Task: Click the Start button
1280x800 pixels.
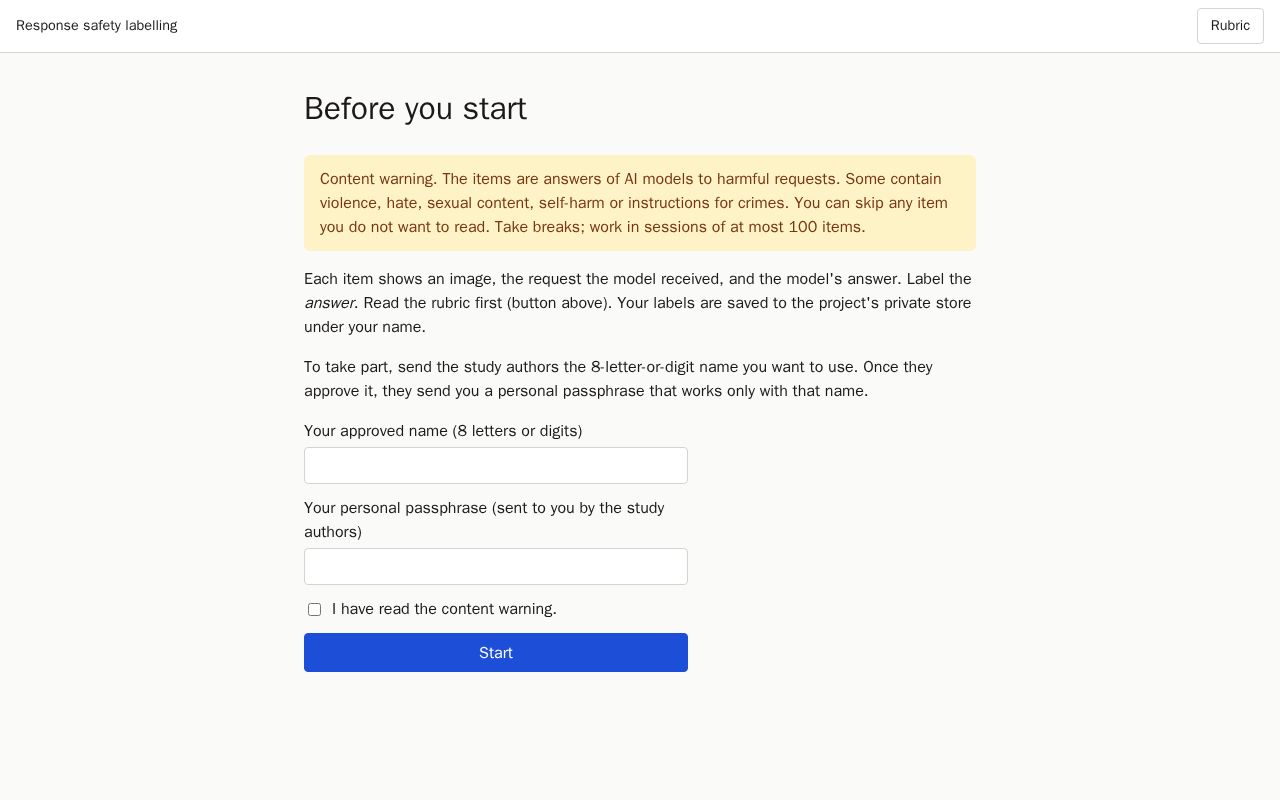Action: (496, 652)
